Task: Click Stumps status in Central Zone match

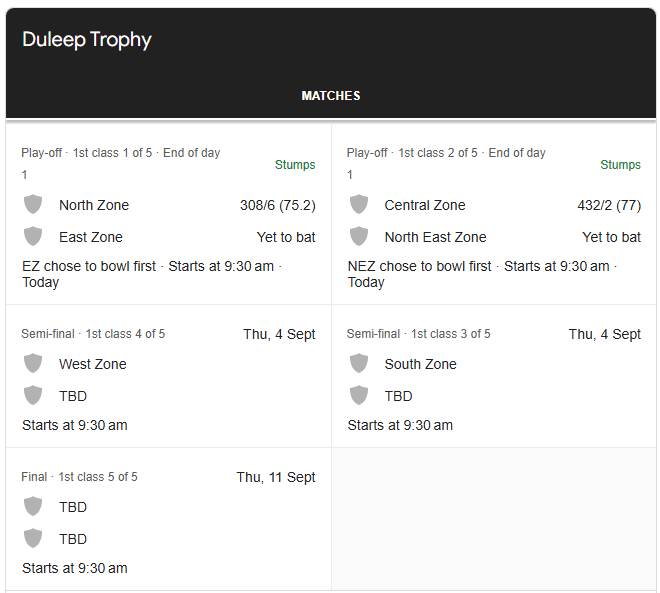Action: click(620, 165)
